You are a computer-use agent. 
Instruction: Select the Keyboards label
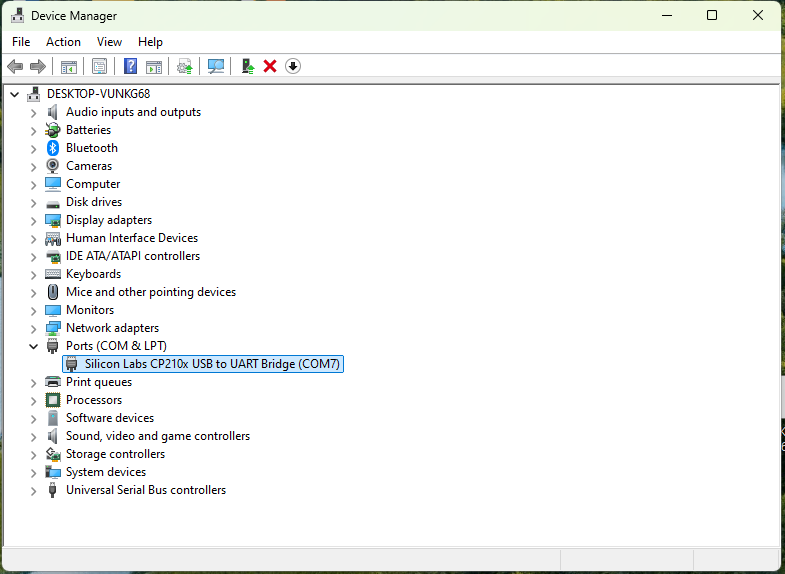94,274
